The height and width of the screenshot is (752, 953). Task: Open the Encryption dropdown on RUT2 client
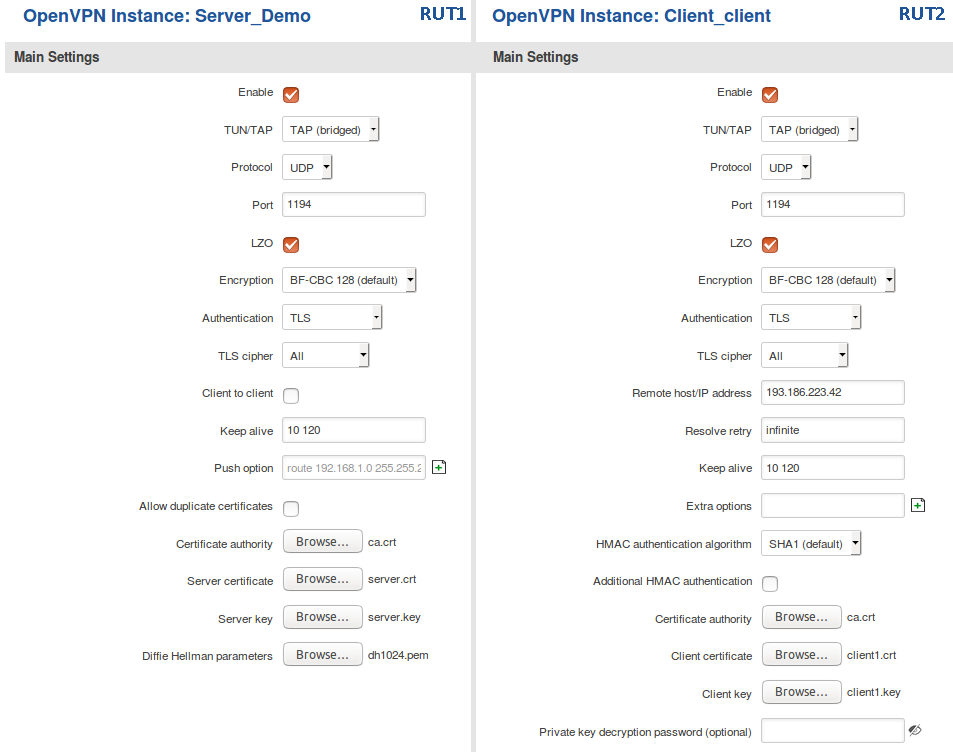pyautogui.click(x=828, y=280)
